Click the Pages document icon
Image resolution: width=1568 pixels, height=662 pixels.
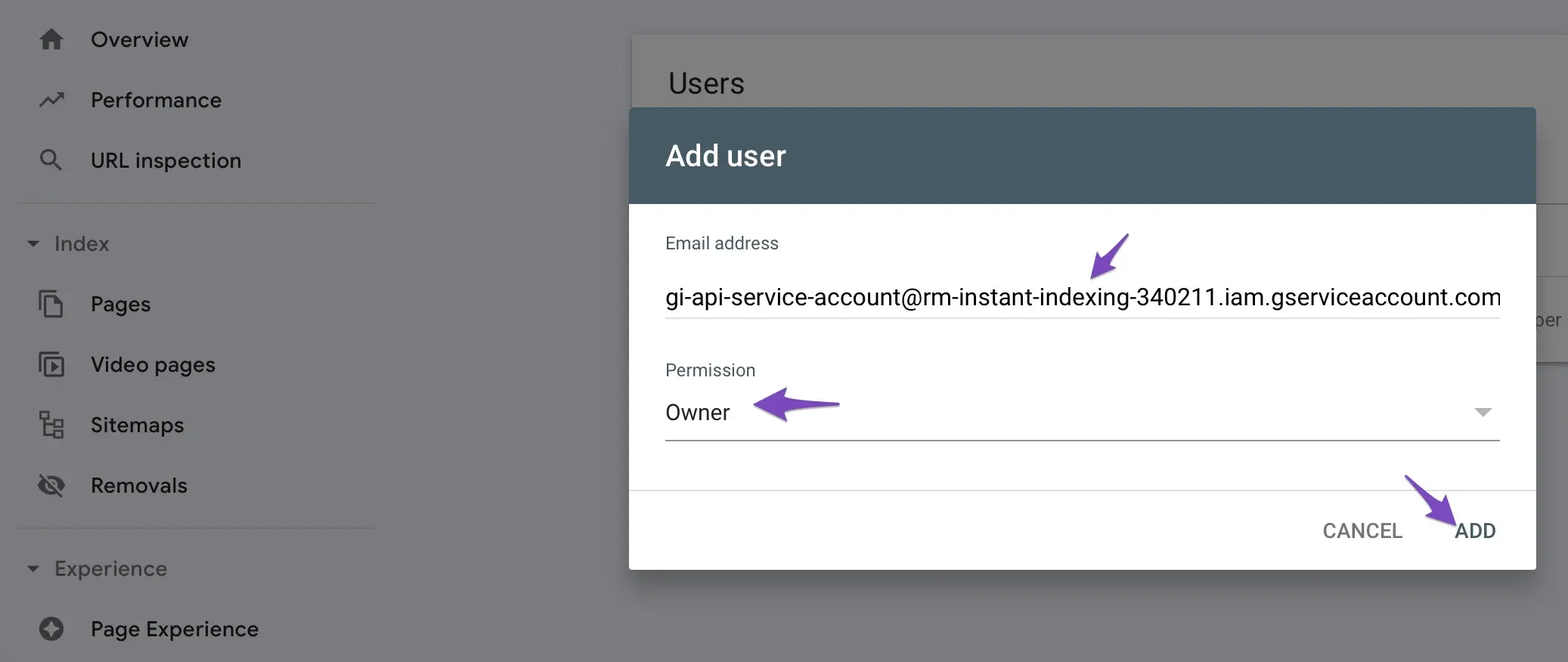pyautogui.click(x=51, y=304)
